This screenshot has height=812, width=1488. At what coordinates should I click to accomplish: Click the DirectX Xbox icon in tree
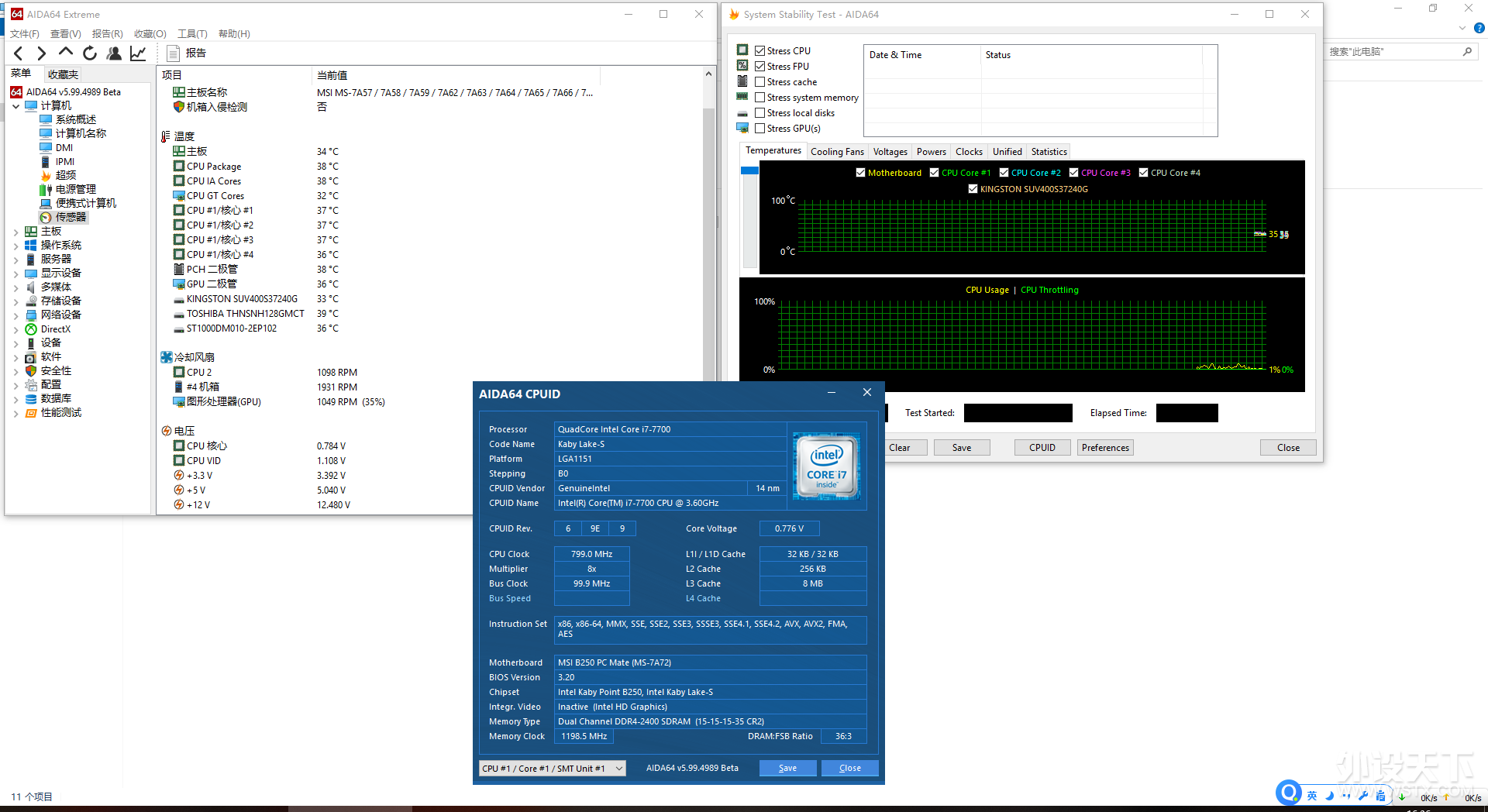(31, 329)
